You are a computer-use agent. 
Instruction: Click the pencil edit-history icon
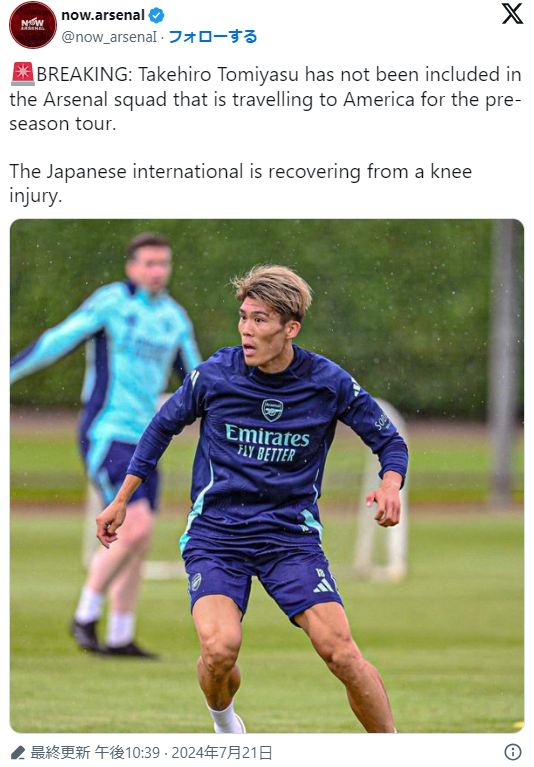(x=18, y=752)
